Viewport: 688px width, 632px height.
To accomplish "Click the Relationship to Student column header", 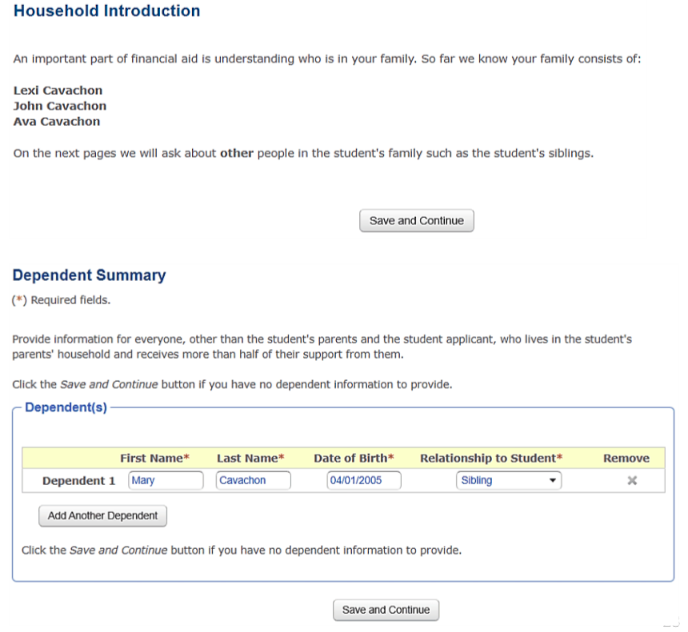I will [491, 458].
